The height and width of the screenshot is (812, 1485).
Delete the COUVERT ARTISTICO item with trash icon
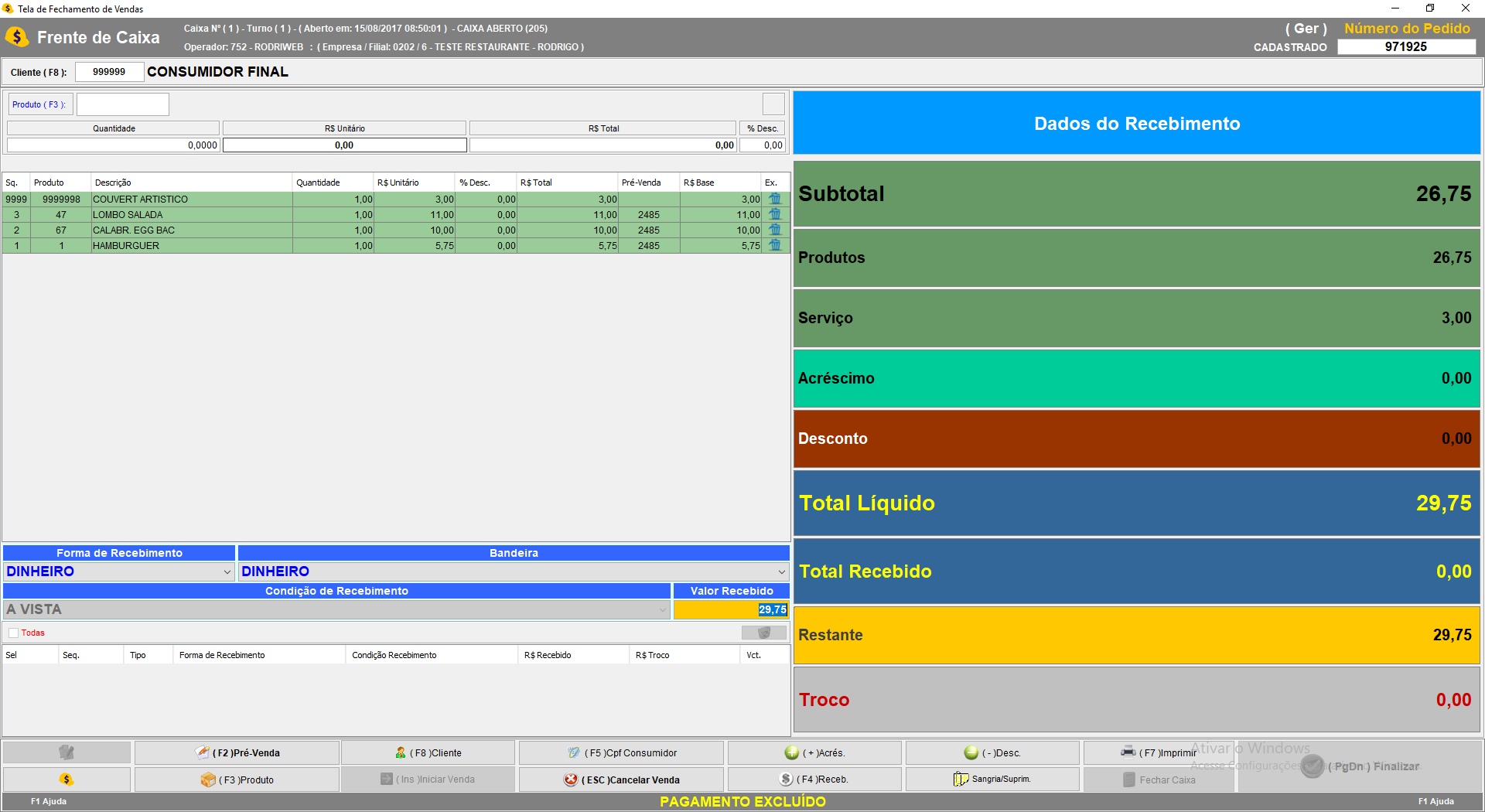[775, 199]
